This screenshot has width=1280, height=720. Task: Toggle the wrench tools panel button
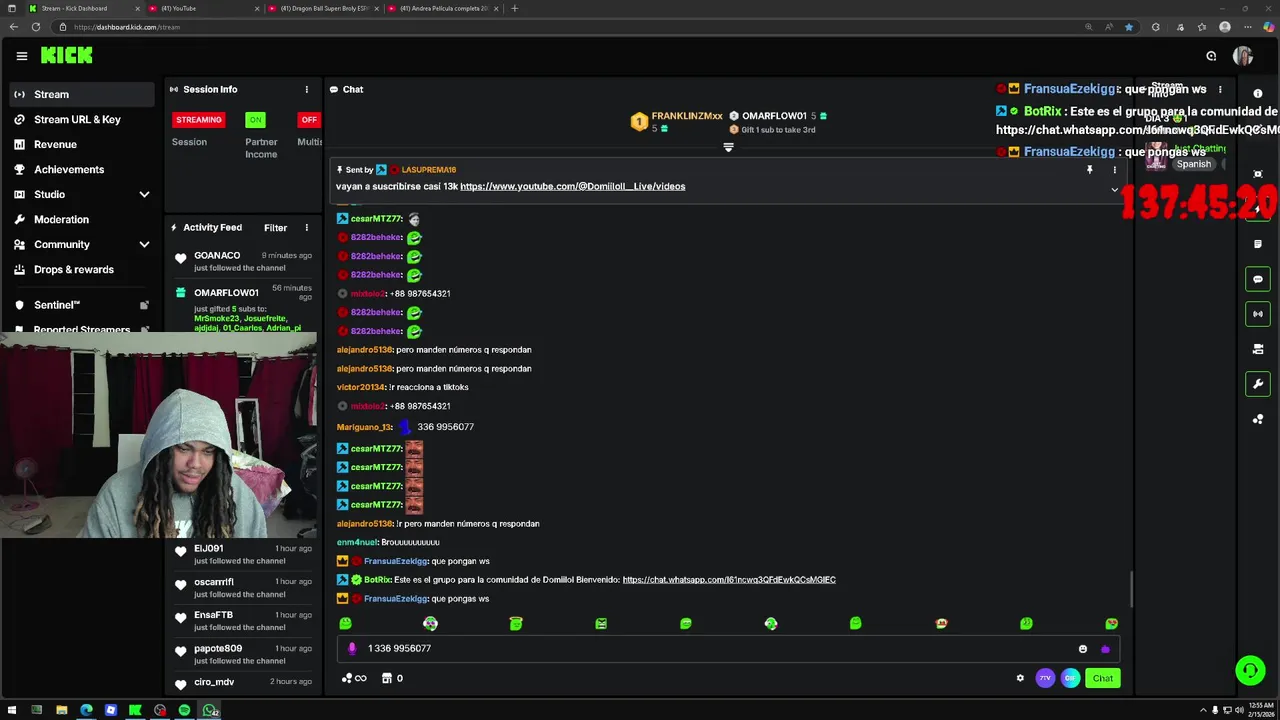(1258, 384)
